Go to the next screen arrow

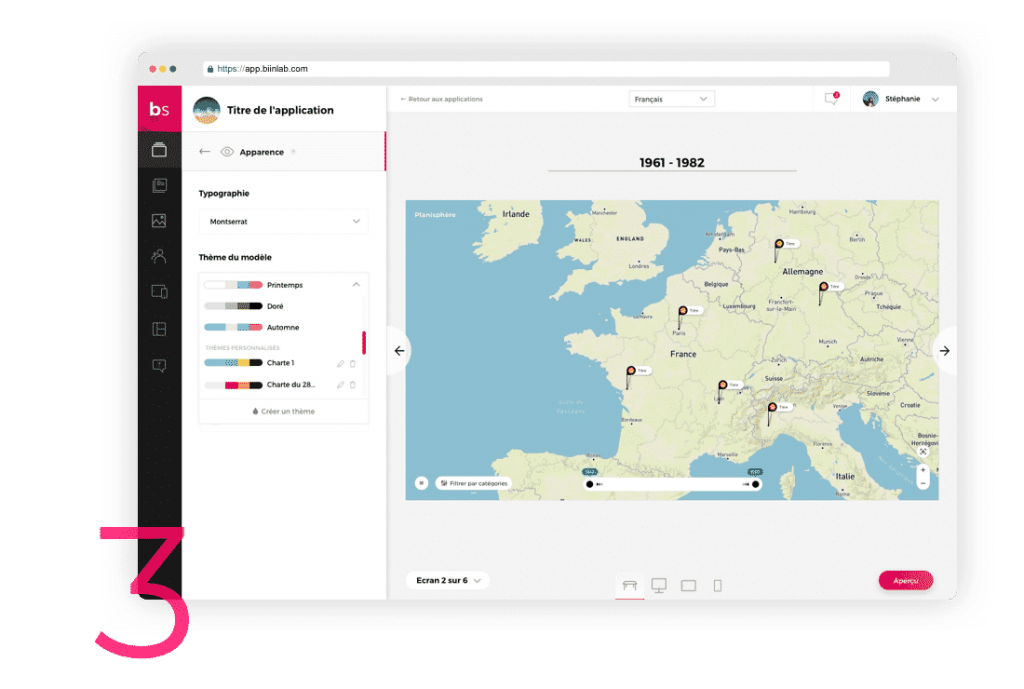click(944, 351)
